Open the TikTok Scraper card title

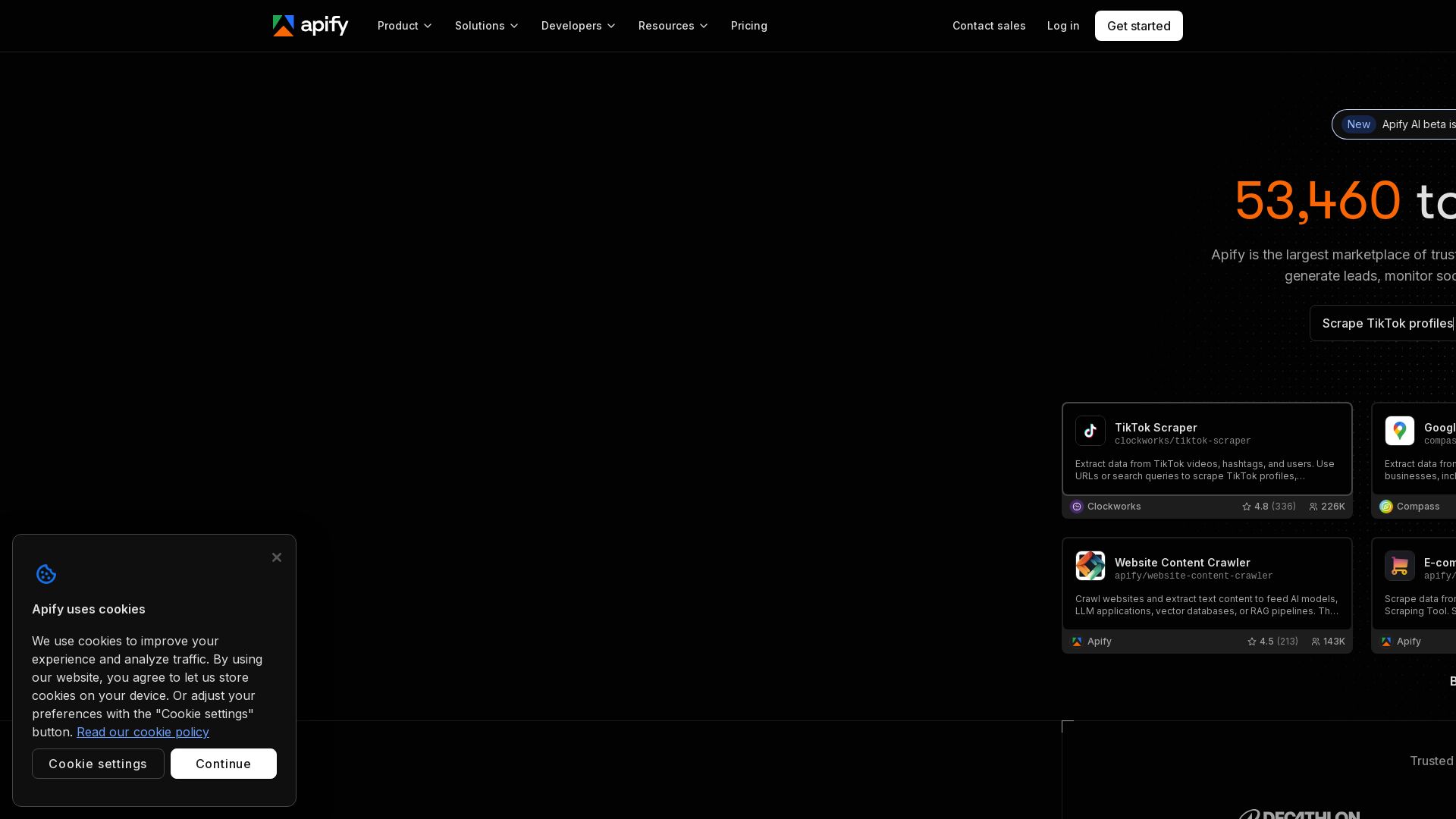point(1156,428)
